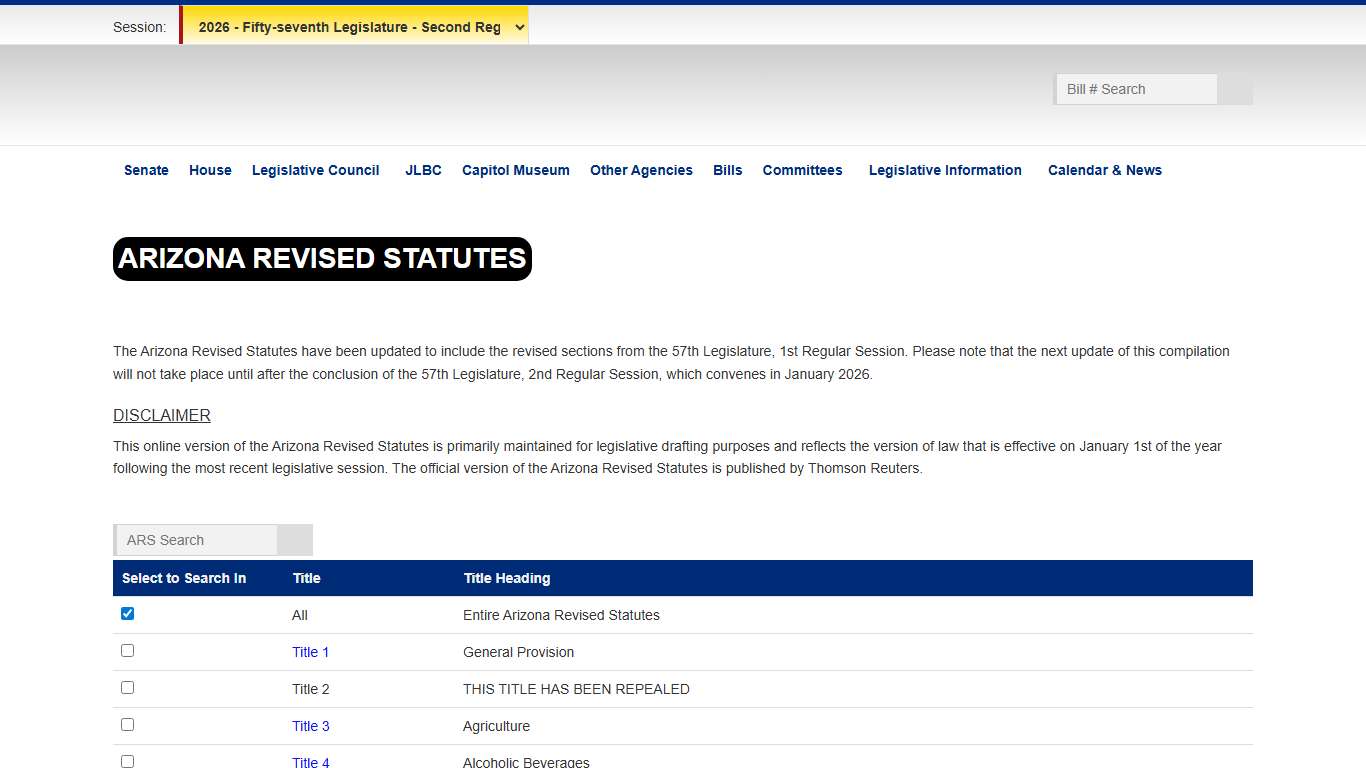View the Committees section
1366x768 pixels.
coord(802,170)
